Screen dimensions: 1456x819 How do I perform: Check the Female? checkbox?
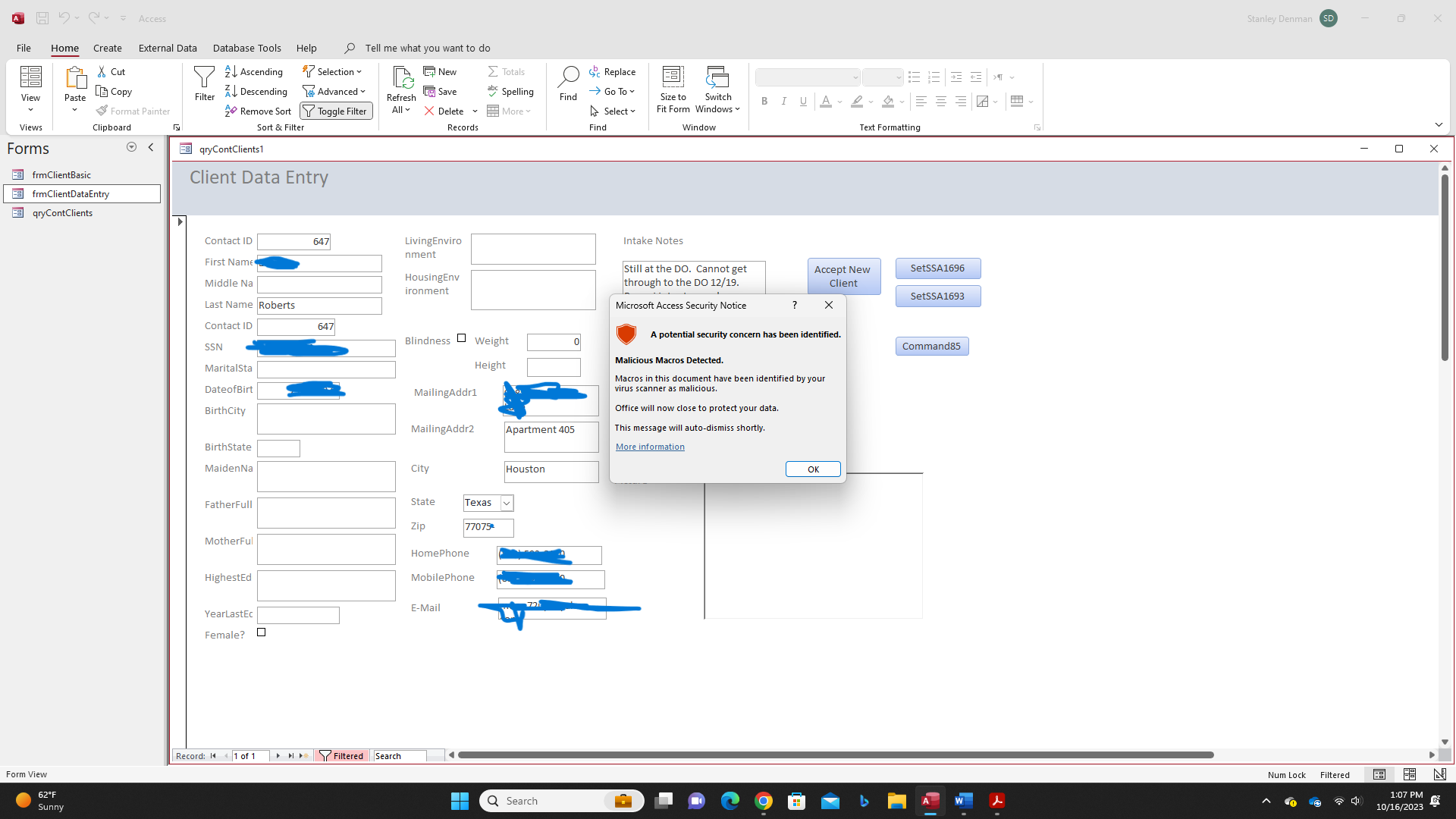coord(261,632)
